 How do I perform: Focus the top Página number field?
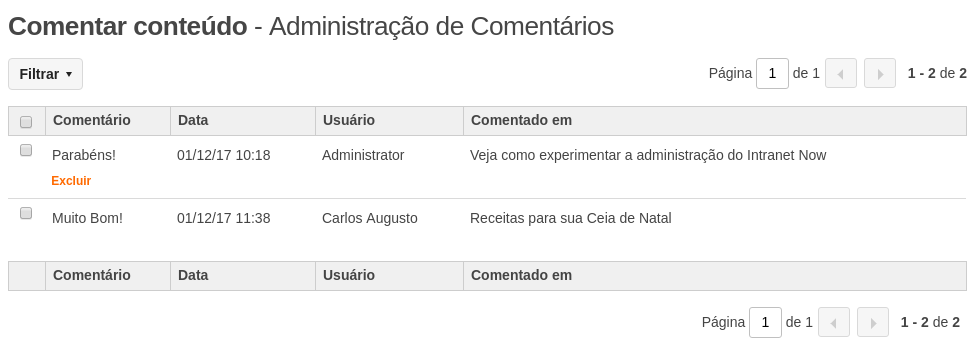click(772, 73)
